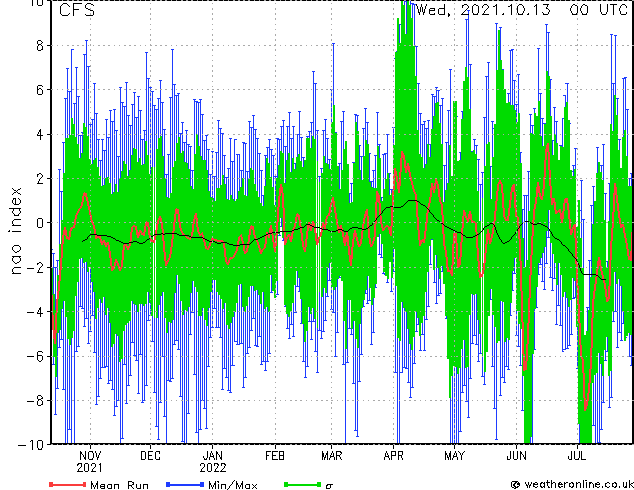
Task: Click the green sigma legend line
Action: click(x=303, y=484)
